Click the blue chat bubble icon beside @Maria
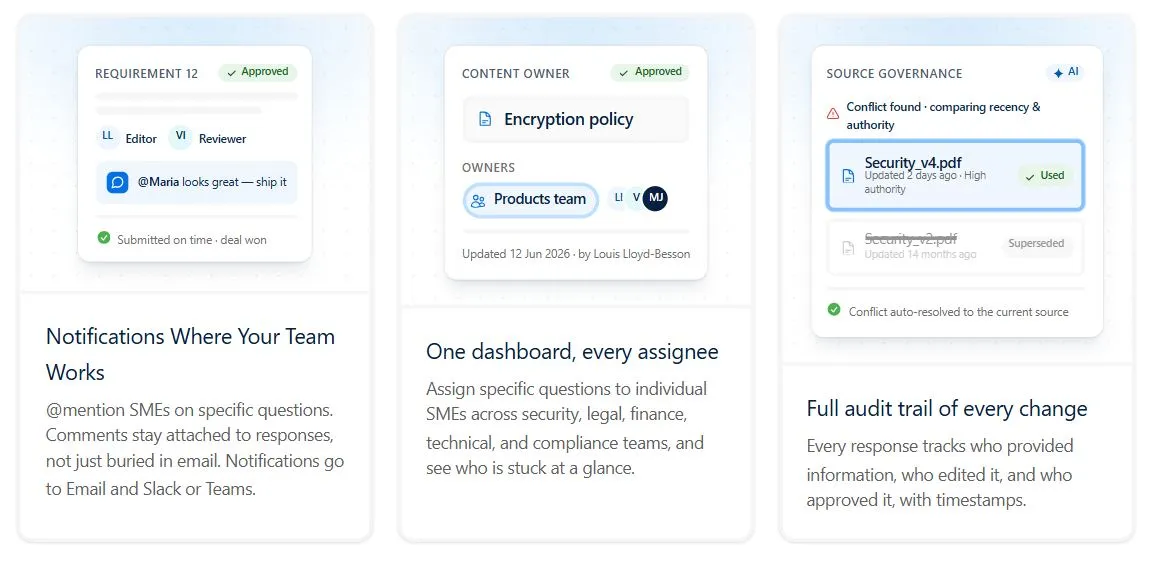Viewport: 1151px width, 561px height. pos(117,182)
